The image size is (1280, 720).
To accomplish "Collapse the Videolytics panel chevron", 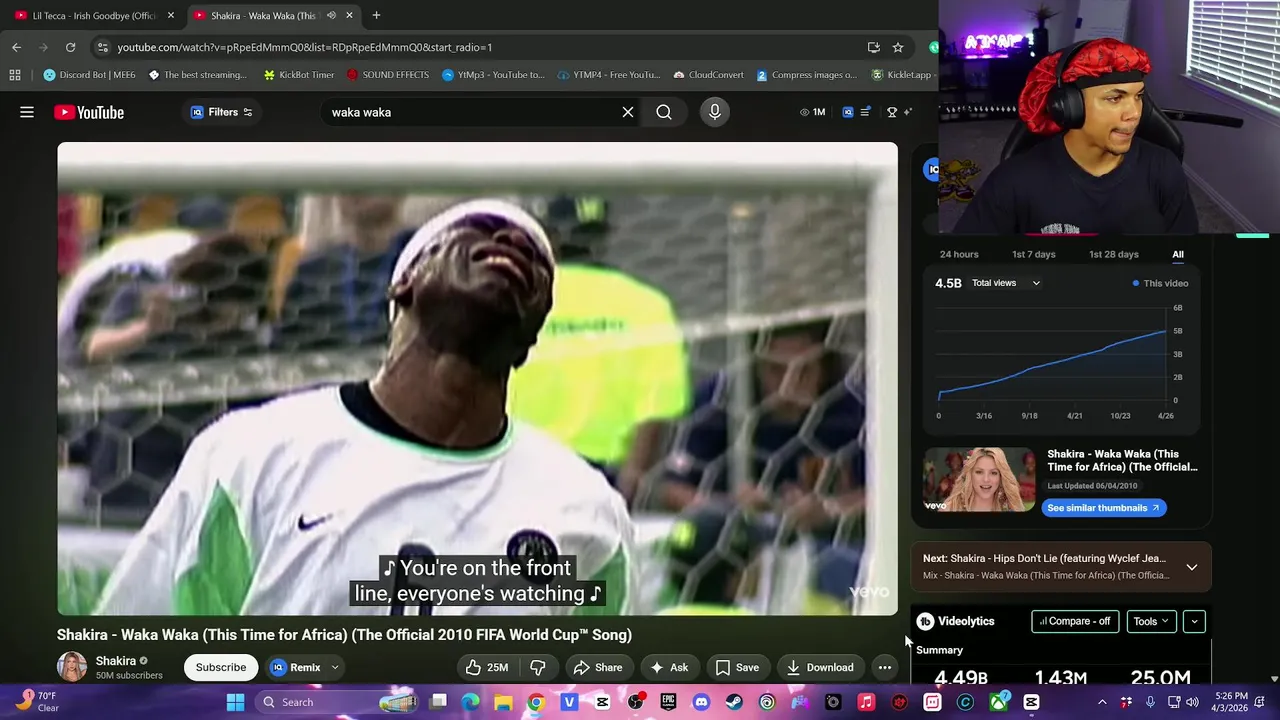I will click(1194, 621).
